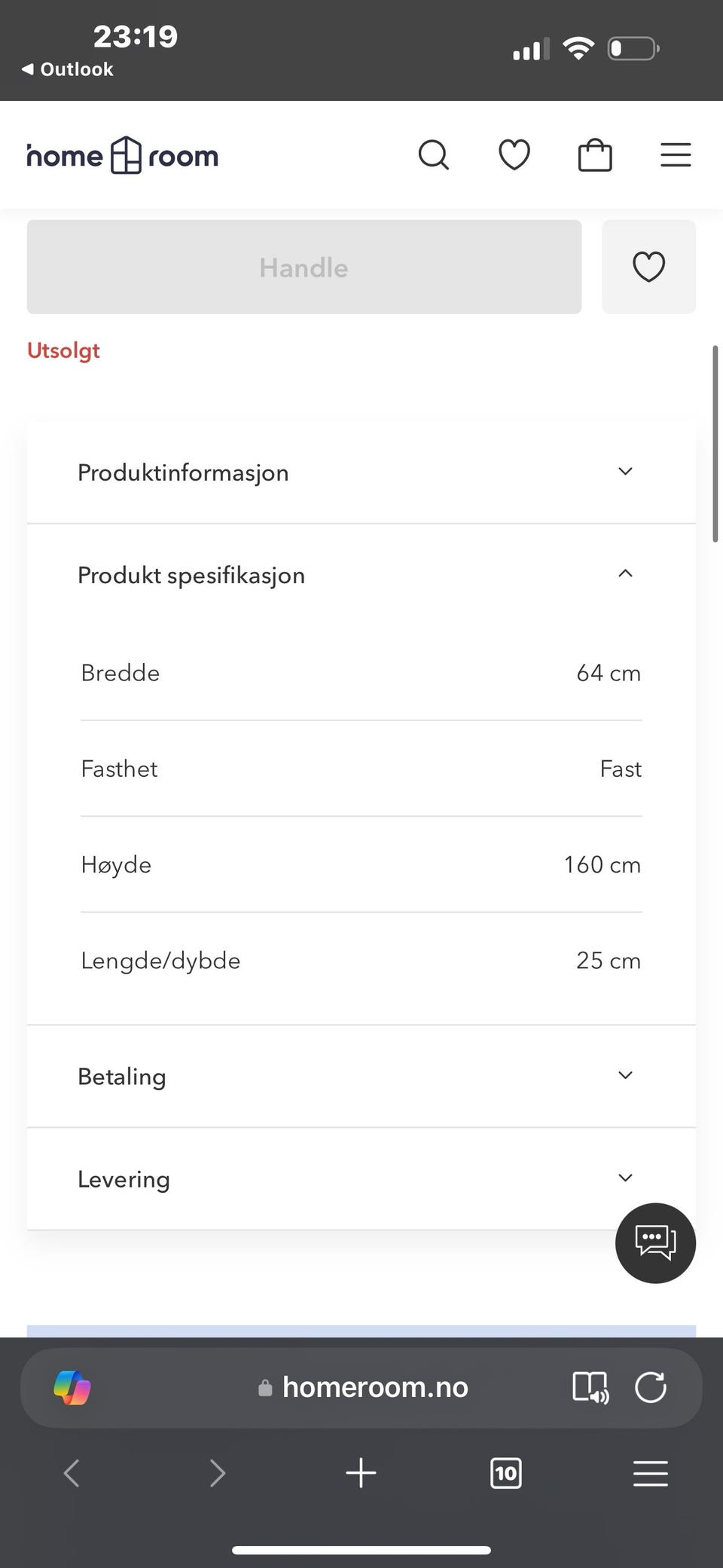Screen dimensions: 723x1568
Task: Open a new browser tab
Action: click(361, 1473)
